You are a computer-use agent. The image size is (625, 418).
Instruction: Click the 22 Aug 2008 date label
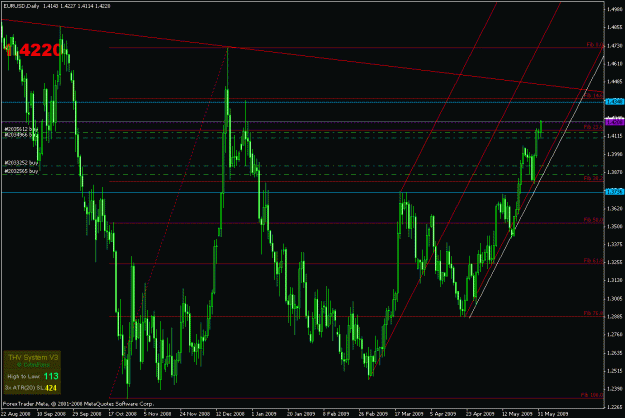tap(16, 414)
